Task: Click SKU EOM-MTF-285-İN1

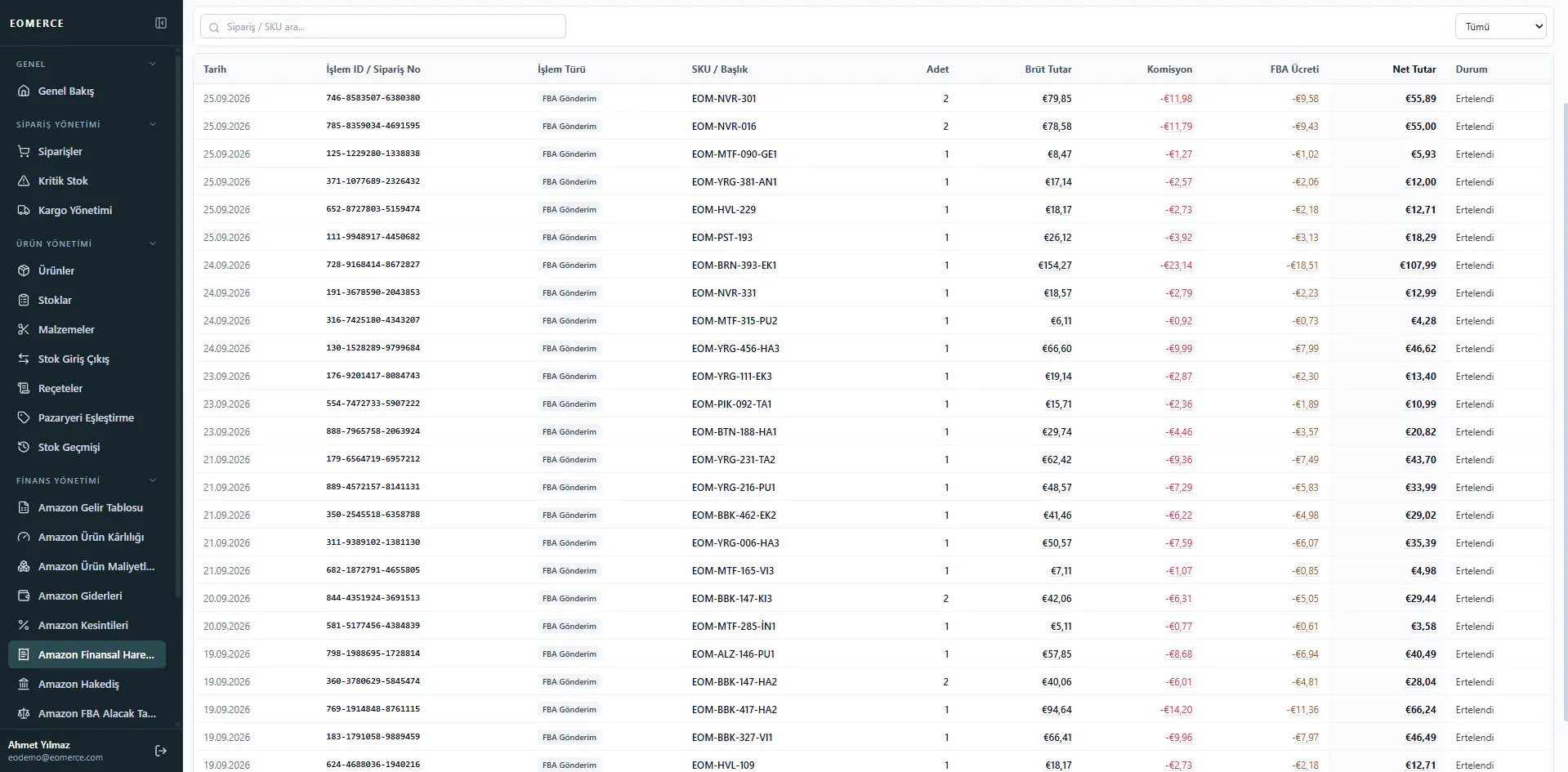Action: point(734,626)
